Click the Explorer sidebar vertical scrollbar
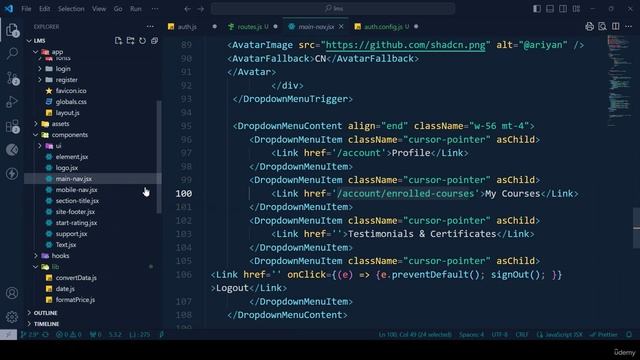Viewport: 640px width, 360px height. 159,156
